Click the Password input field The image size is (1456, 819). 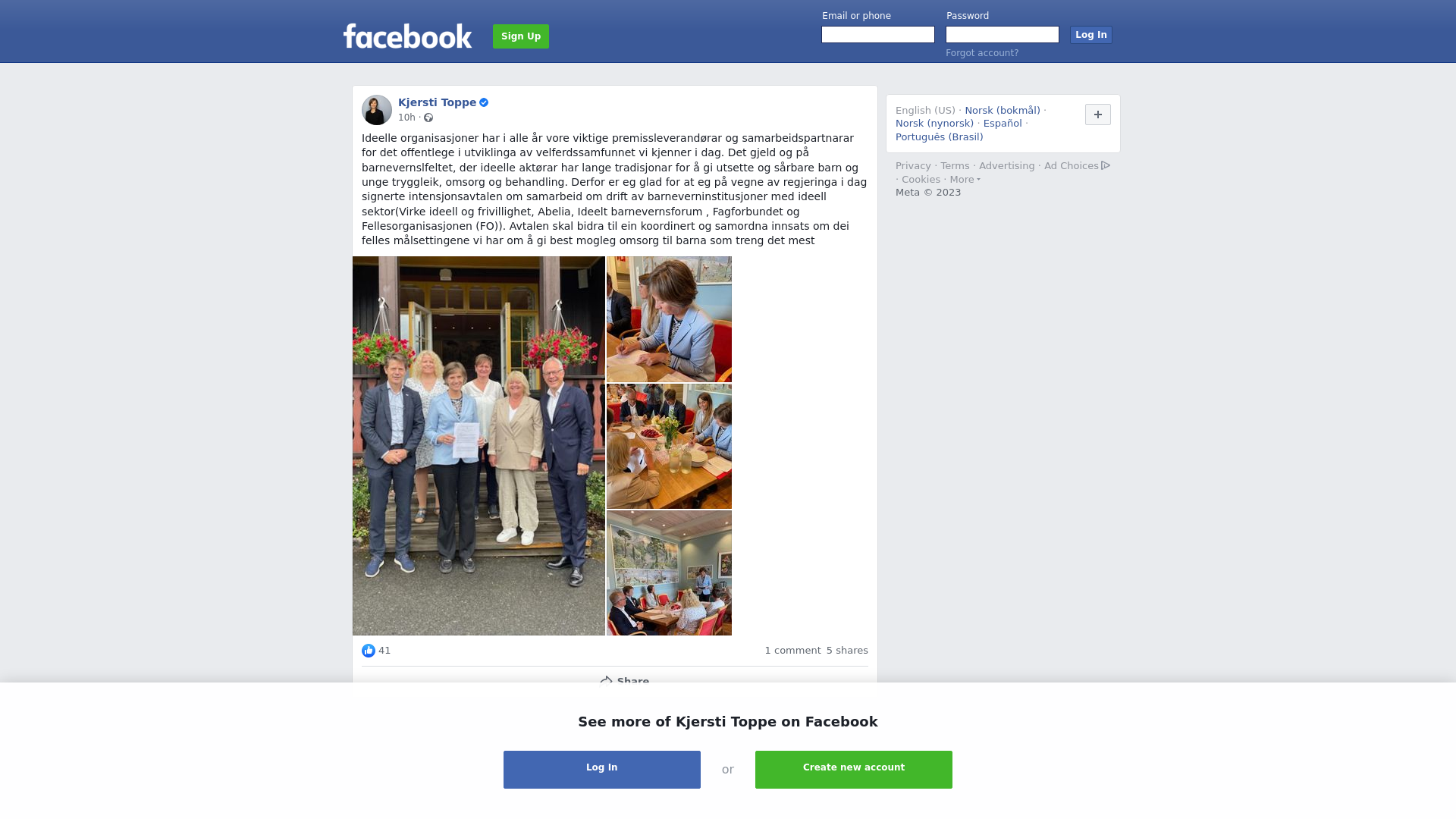pos(1003,35)
